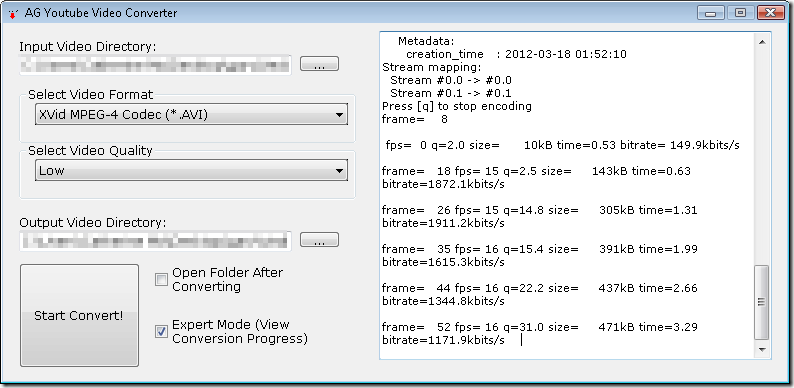Maximize the AG Youtube Video Converter window
This screenshot has height=388, width=794.
click(x=740, y=13)
